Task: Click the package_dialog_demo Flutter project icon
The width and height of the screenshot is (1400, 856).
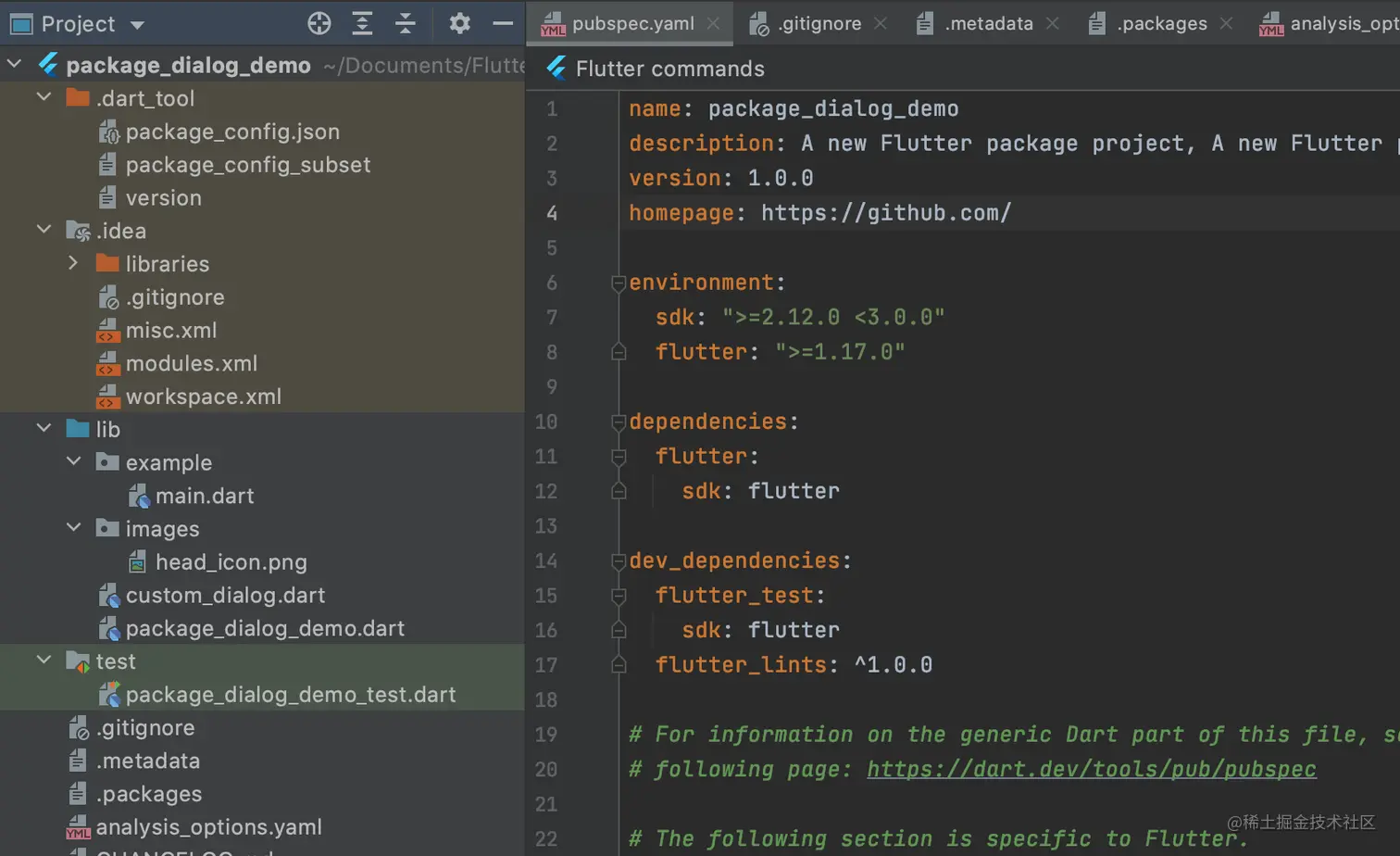Action: (x=48, y=65)
